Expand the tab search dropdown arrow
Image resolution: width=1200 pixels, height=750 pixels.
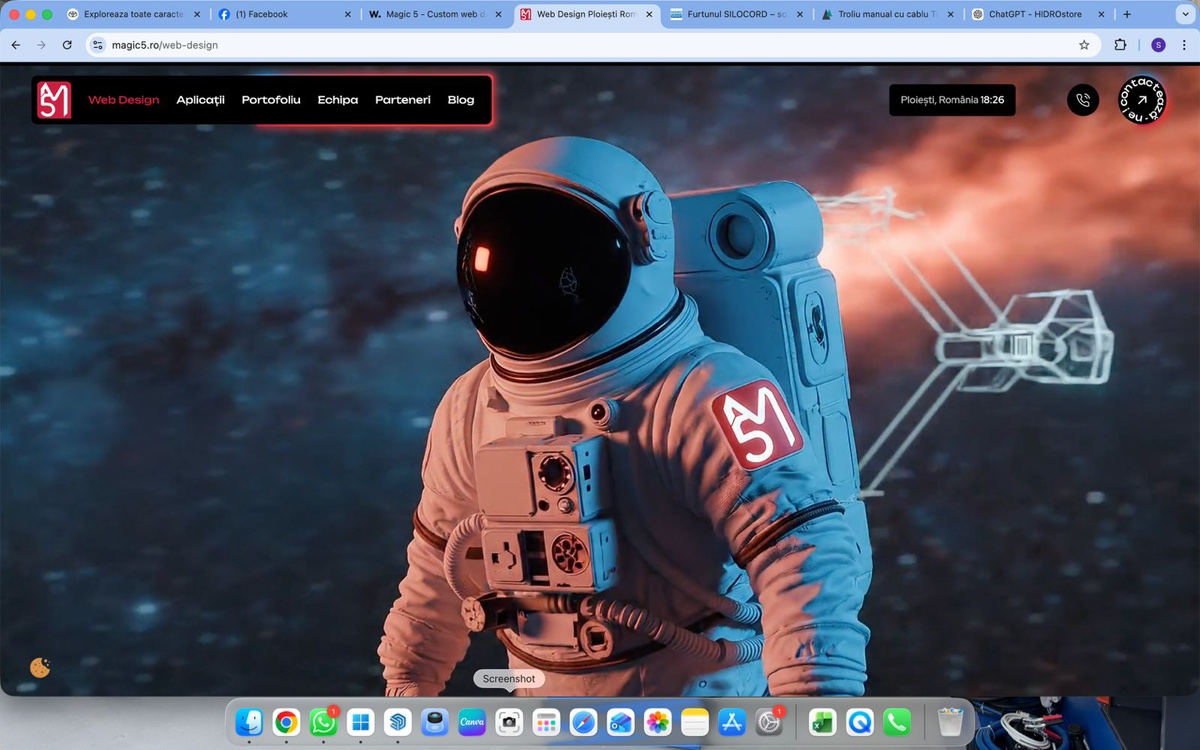pos(1184,15)
